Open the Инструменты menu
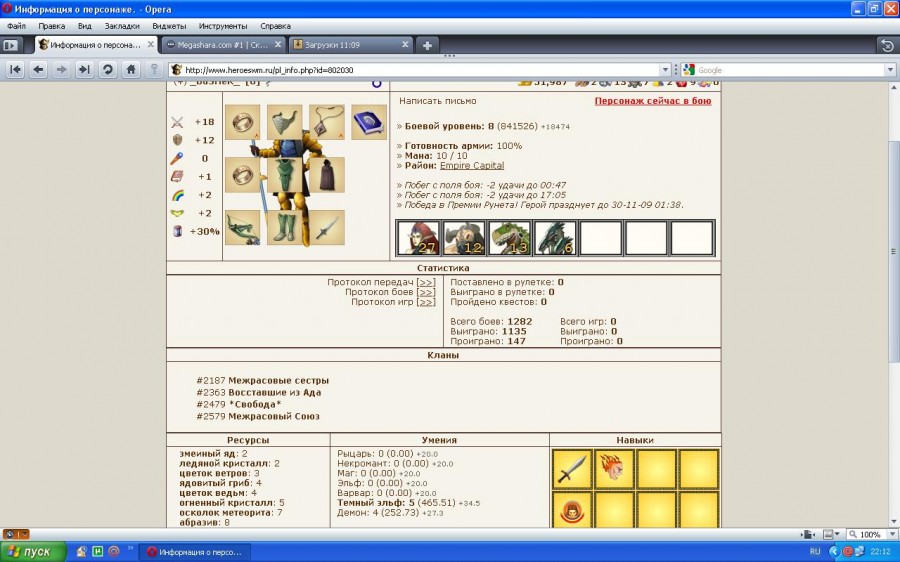900x562 pixels. pyautogui.click(x=223, y=26)
